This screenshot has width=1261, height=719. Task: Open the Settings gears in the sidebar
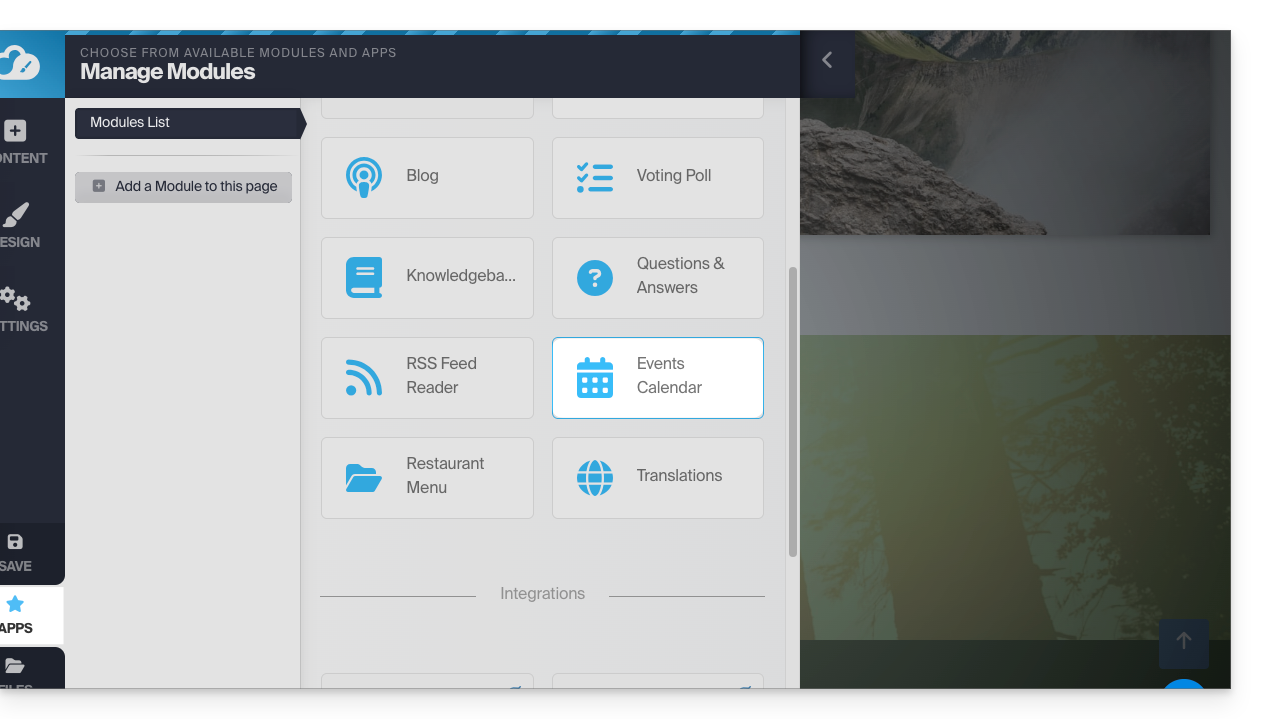pos(18,310)
